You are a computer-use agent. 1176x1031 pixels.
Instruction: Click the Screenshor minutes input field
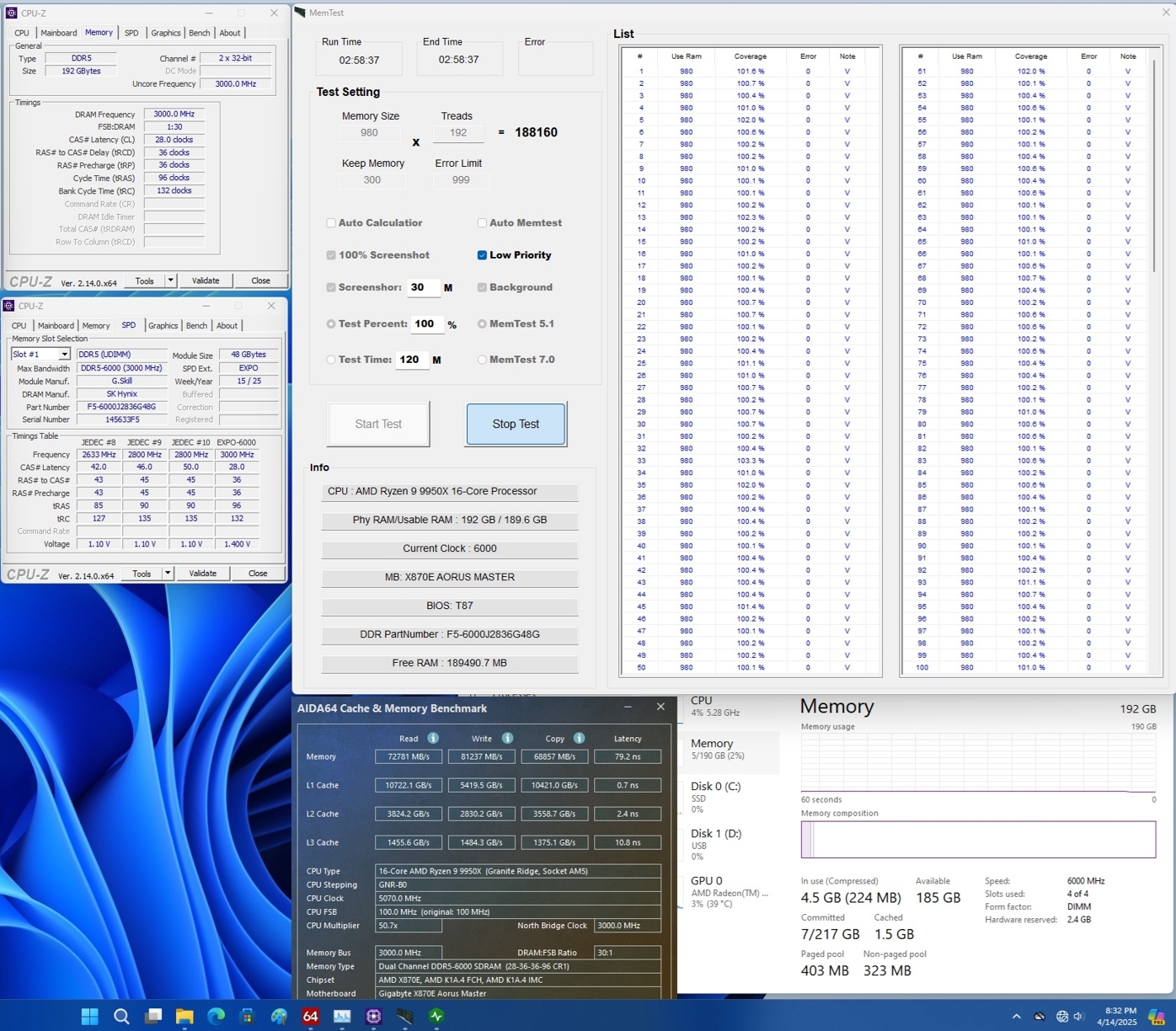(x=423, y=287)
